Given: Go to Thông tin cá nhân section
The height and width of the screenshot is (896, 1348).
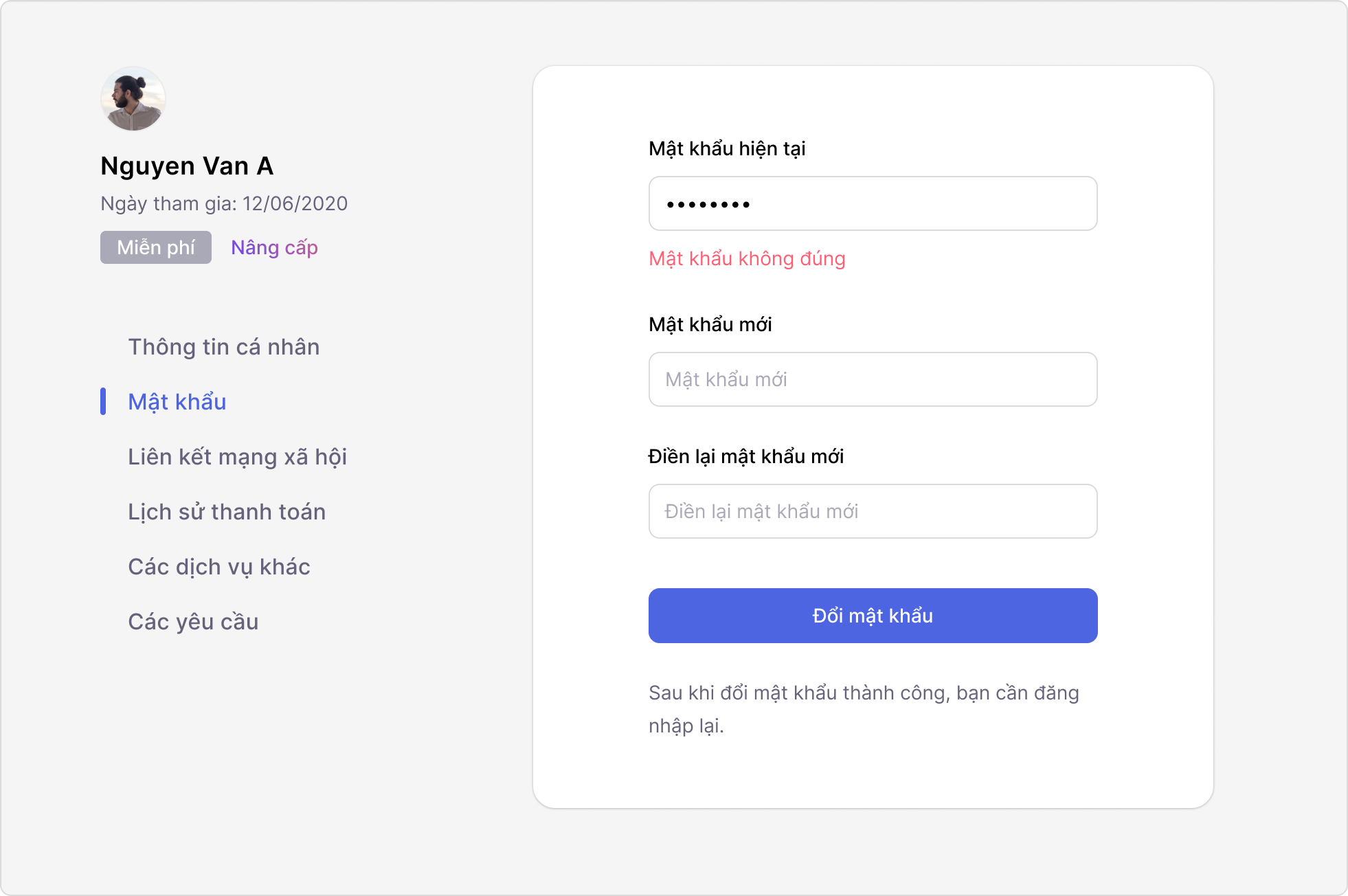Looking at the screenshot, I should [x=223, y=347].
